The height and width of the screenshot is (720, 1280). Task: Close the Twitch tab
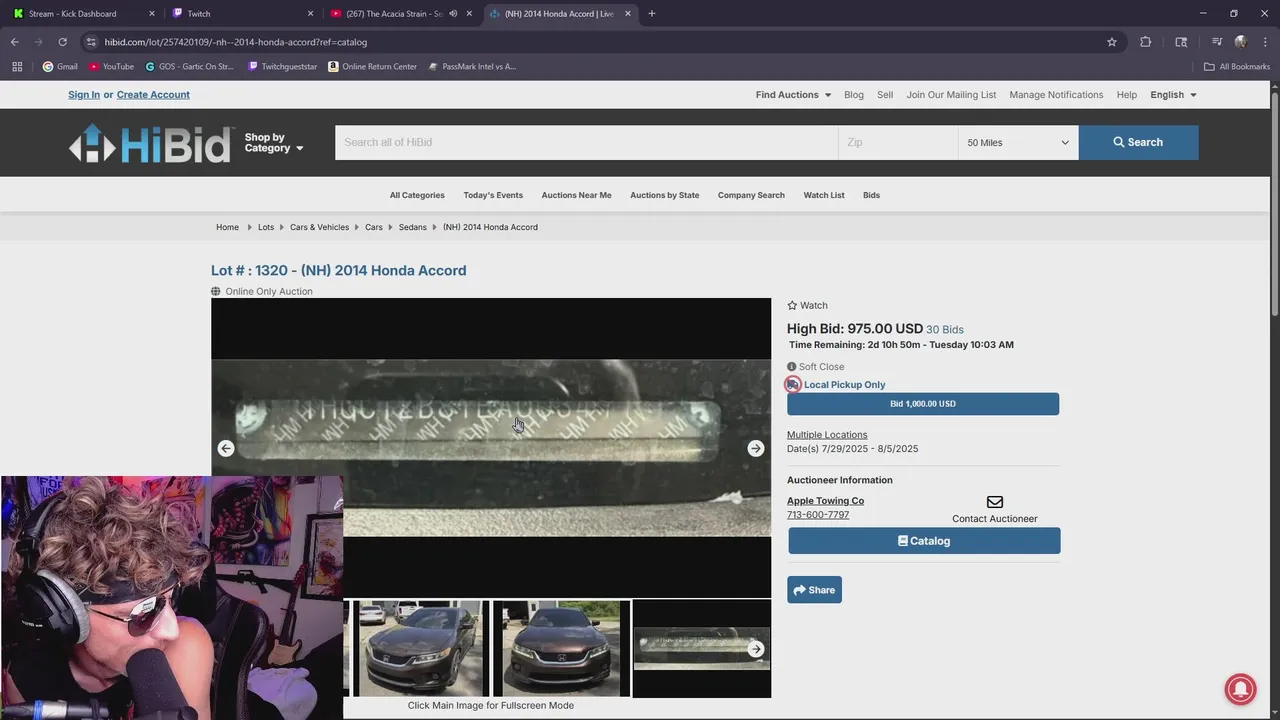click(310, 14)
